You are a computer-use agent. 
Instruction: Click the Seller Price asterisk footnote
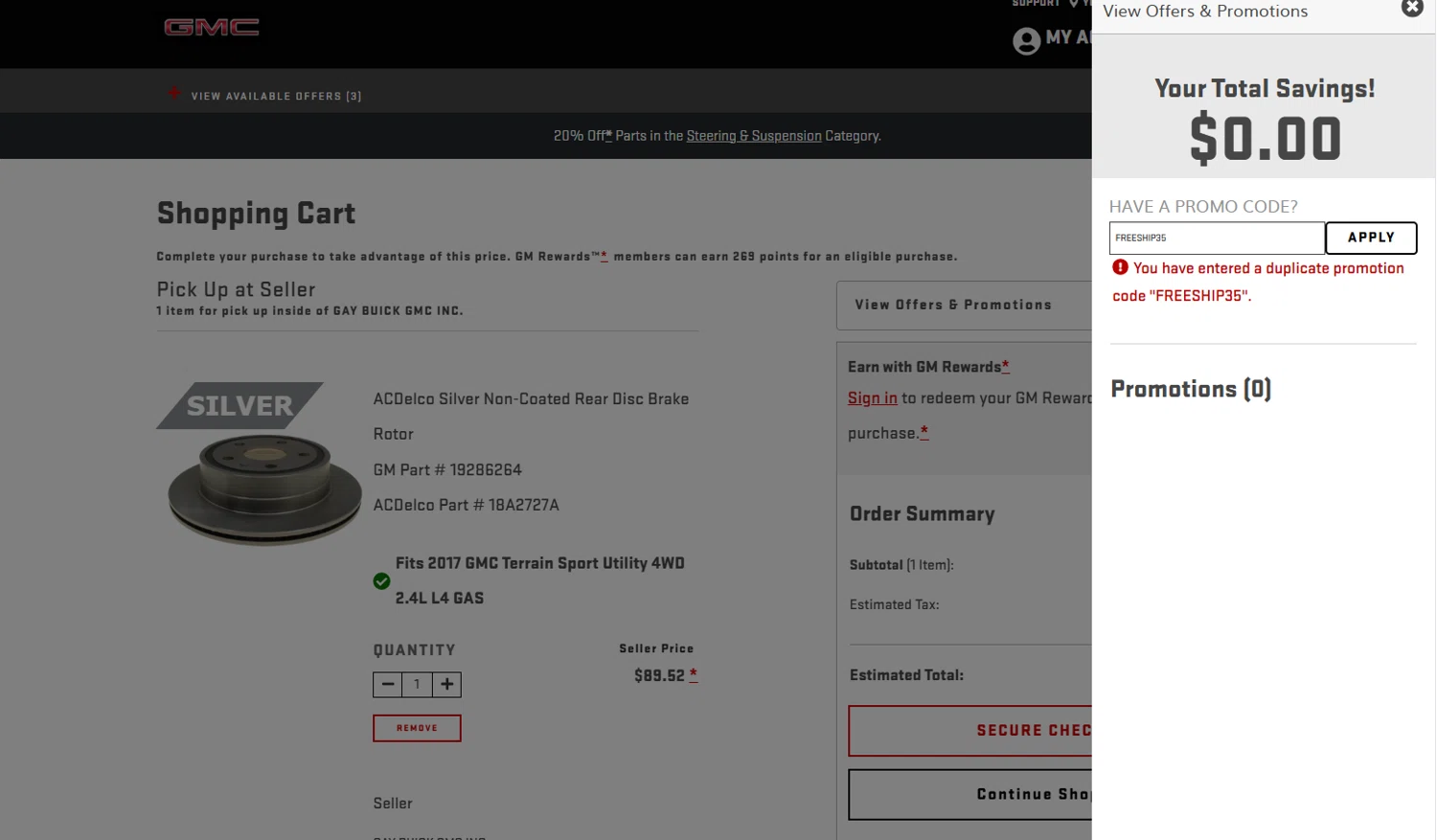pyautogui.click(x=694, y=674)
